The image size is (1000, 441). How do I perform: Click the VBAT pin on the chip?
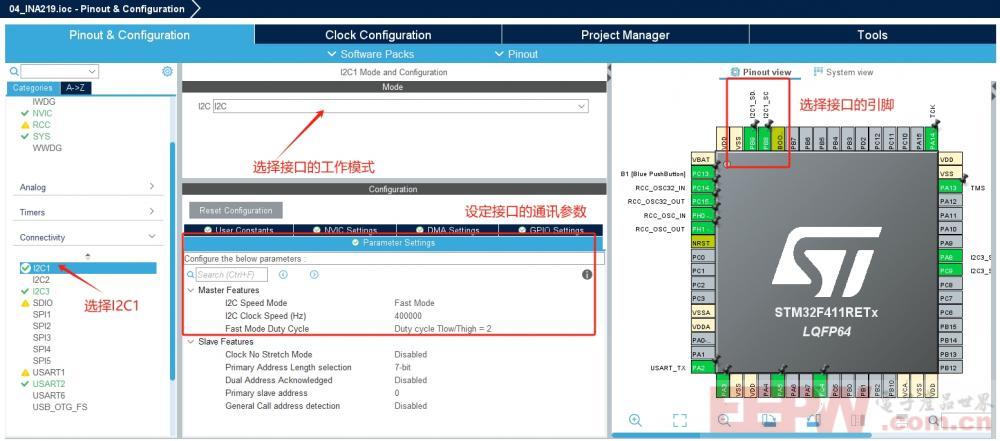[702, 160]
